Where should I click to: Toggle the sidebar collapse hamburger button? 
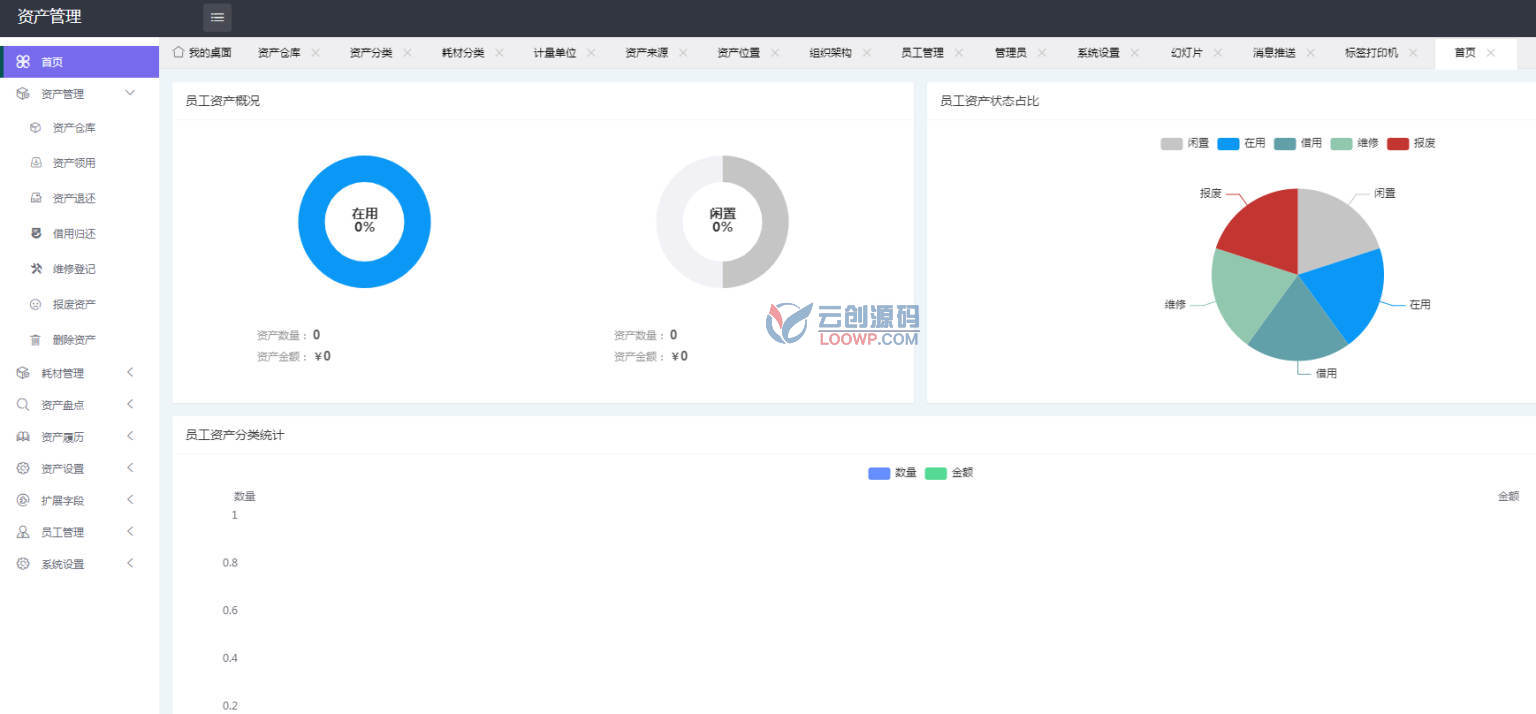click(217, 17)
